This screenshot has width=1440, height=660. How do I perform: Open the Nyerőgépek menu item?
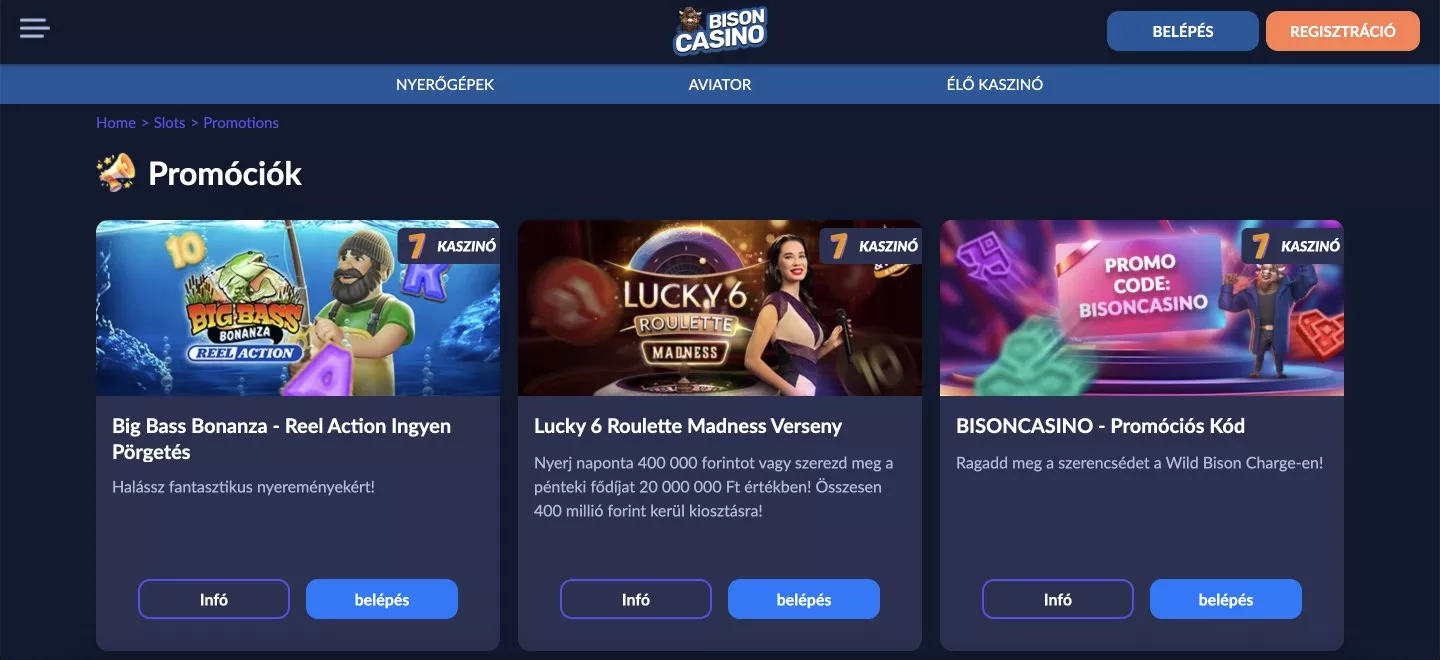pyautogui.click(x=445, y=85)
